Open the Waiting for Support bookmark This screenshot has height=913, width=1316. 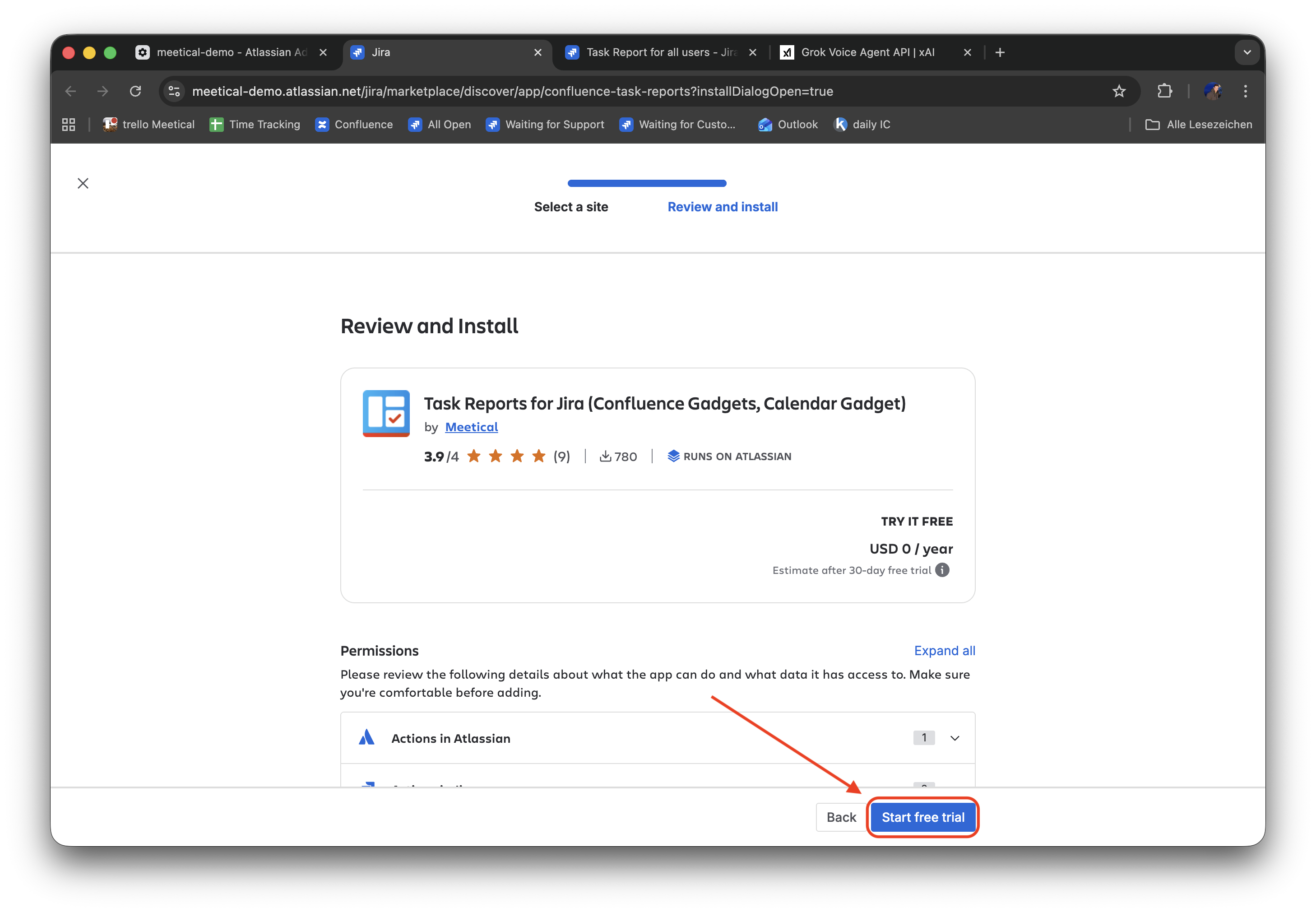pyautogui.click(x=544, y=124)
